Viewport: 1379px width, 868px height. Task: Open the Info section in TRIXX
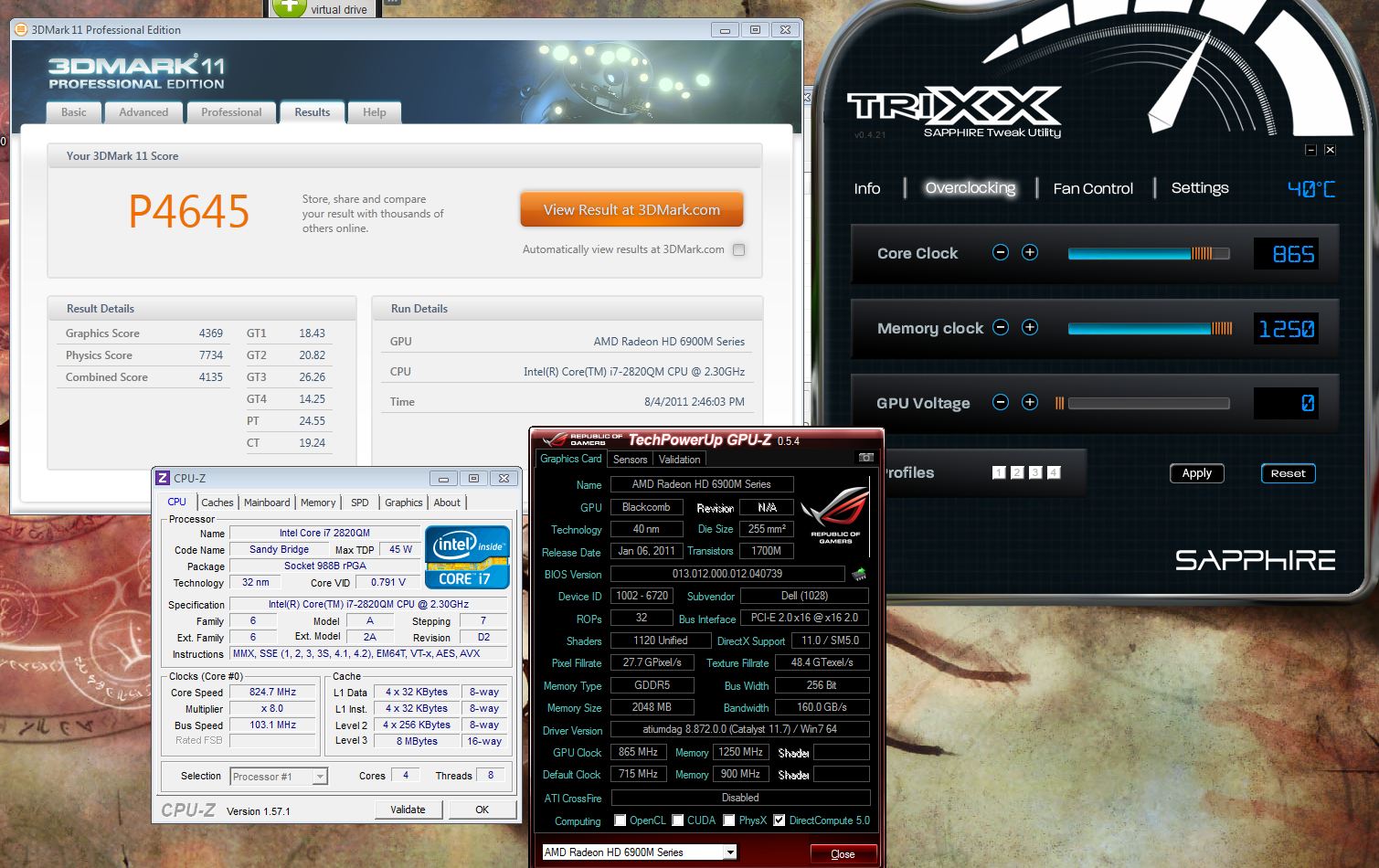tap(867, 188)
